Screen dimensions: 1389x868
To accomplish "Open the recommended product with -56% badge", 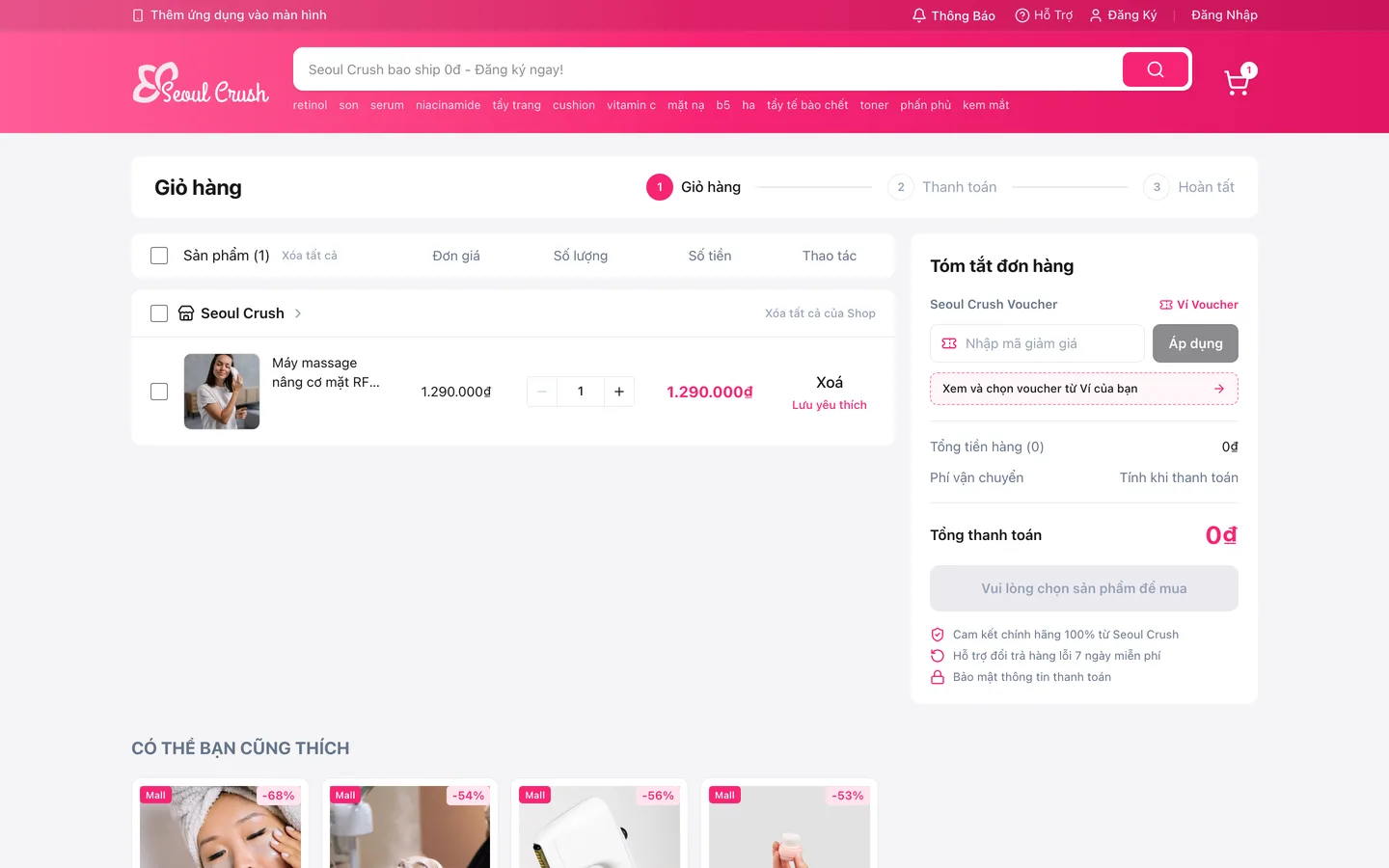I will [x=599, y=825].
